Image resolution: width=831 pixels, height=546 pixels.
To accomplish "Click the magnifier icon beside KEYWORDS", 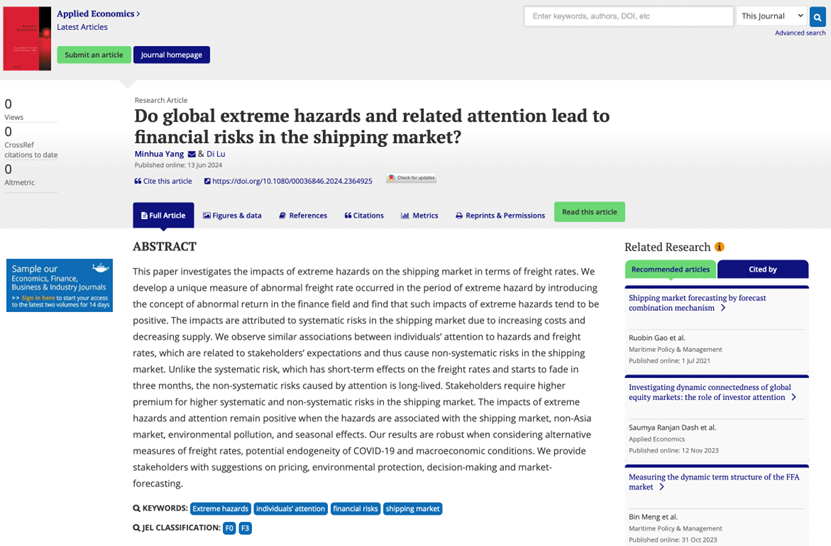I will point(137,508).
